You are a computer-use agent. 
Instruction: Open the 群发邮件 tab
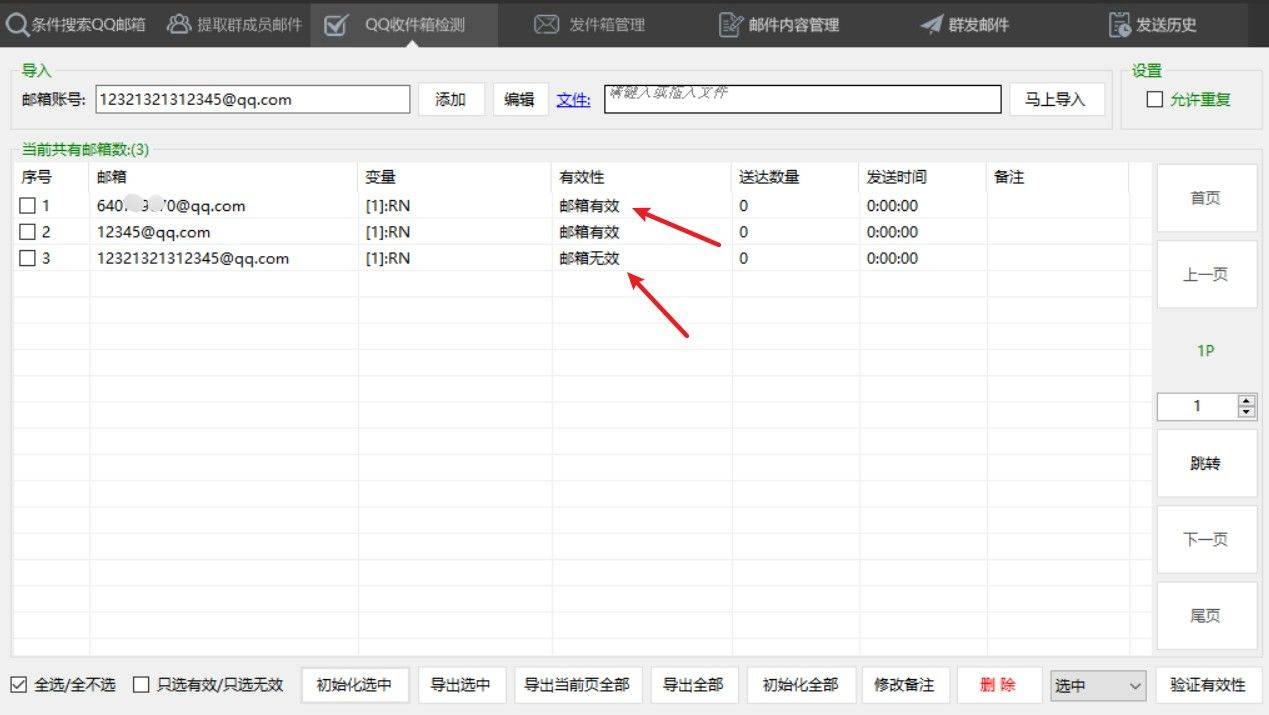pos(978,25)
